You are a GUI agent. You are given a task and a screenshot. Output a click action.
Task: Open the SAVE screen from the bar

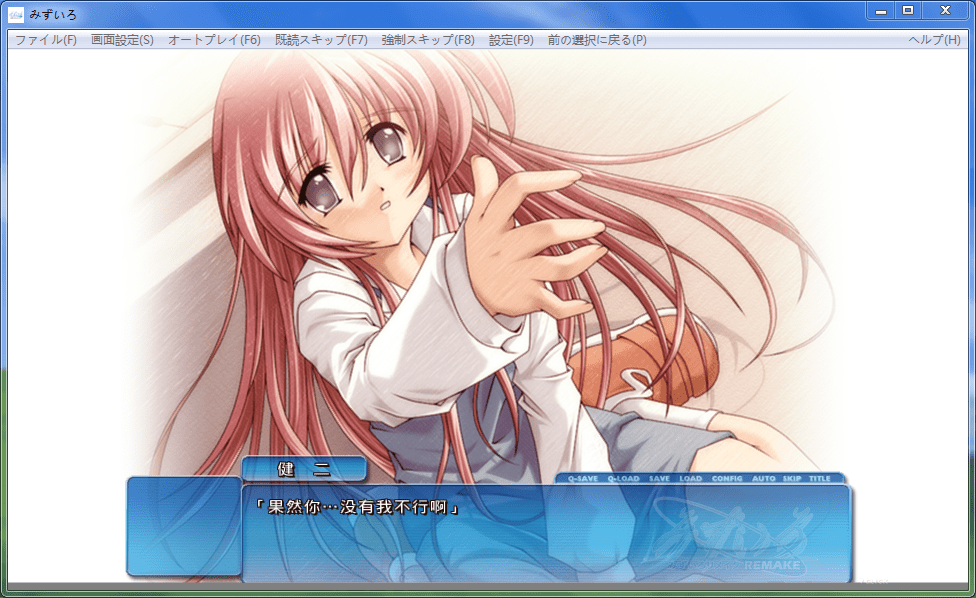(x=659, y=479)
